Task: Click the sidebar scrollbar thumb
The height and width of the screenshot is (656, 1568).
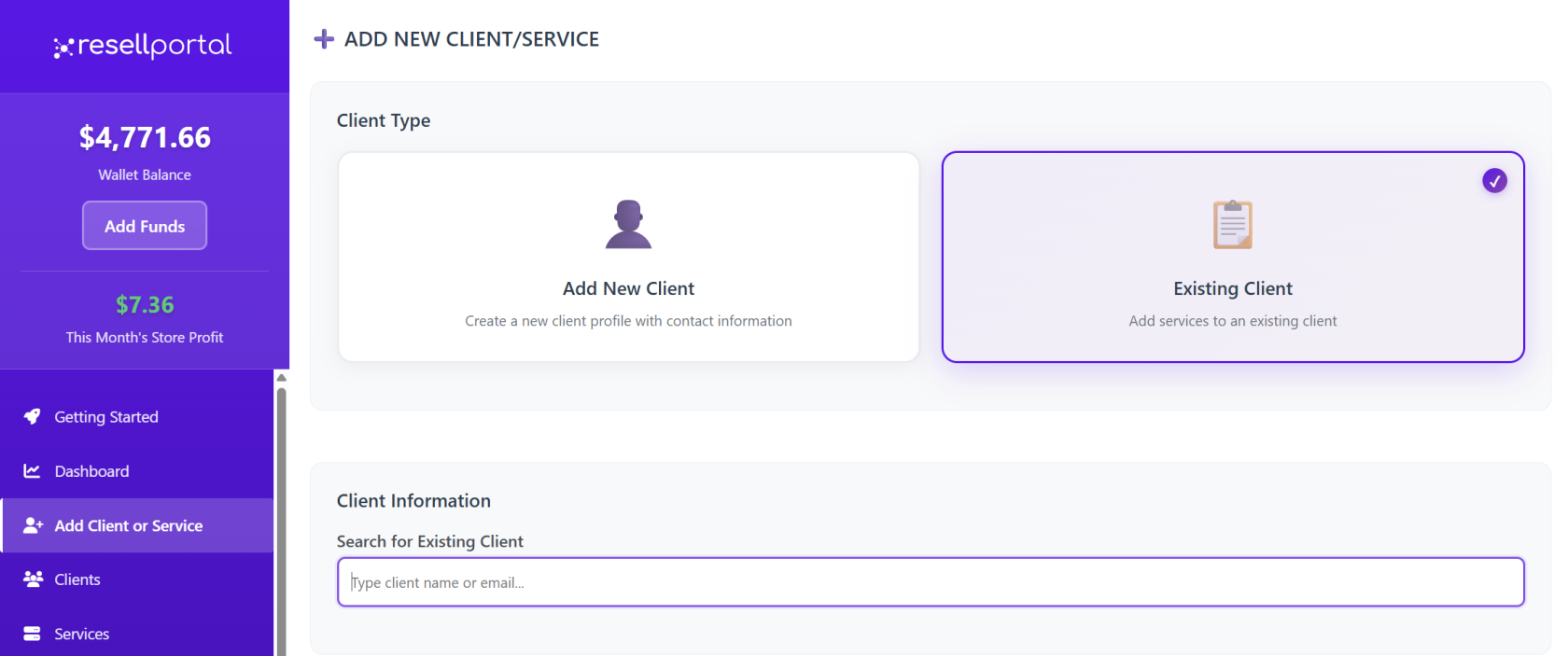Action: coord(281,523)
